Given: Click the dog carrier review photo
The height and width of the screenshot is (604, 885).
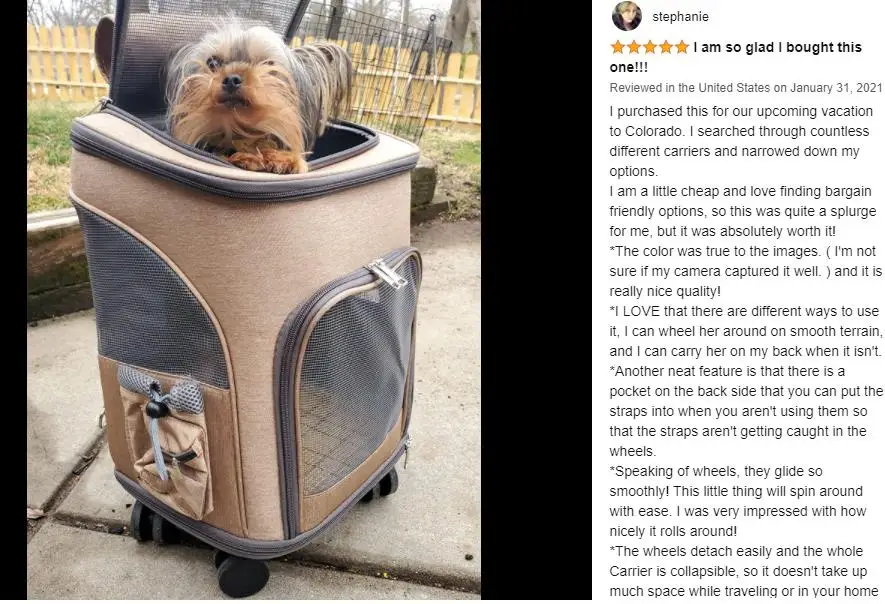Looking at the screenshot, I should [x=254, y=300].
